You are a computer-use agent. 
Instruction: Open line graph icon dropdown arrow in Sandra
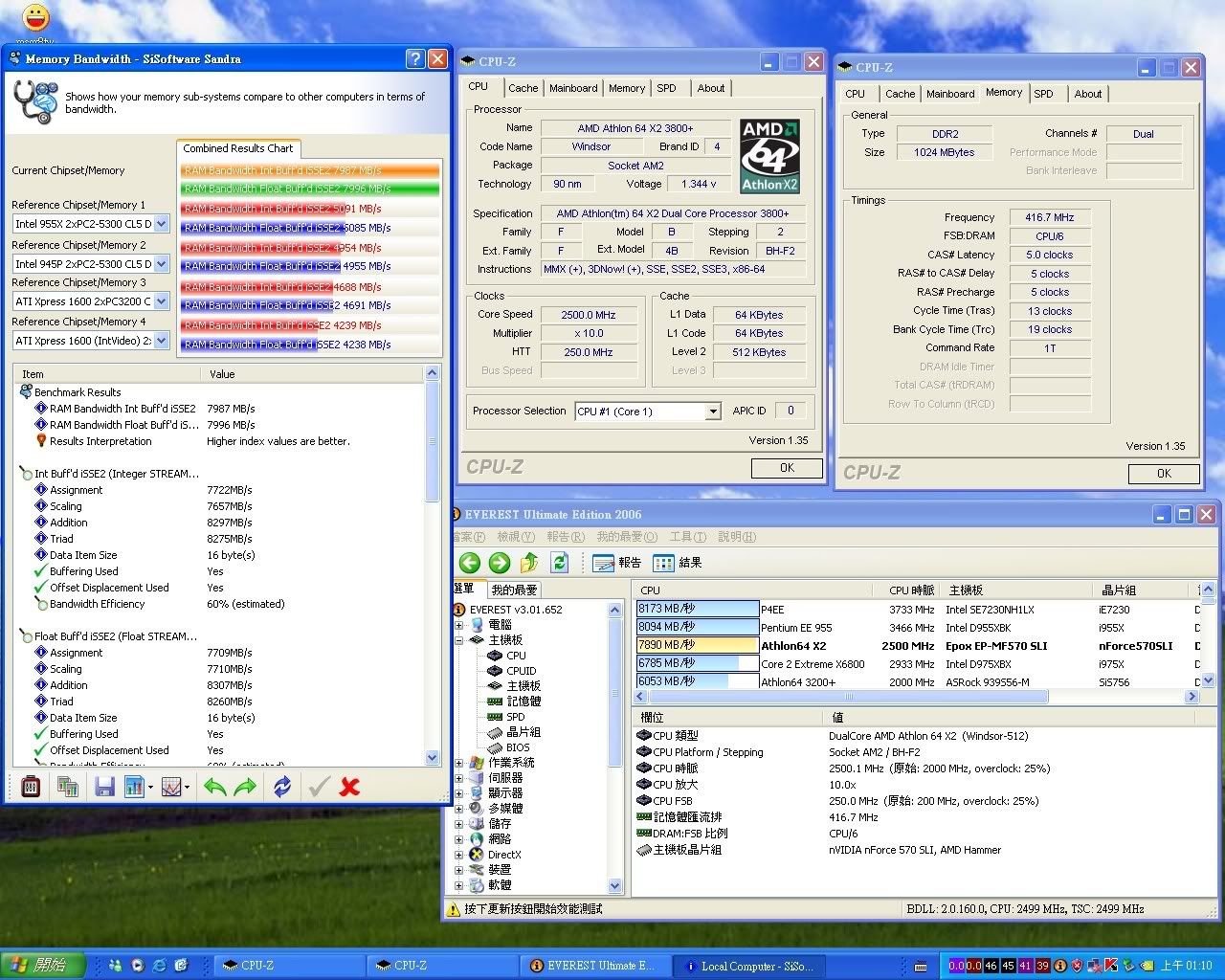(187, 788)
